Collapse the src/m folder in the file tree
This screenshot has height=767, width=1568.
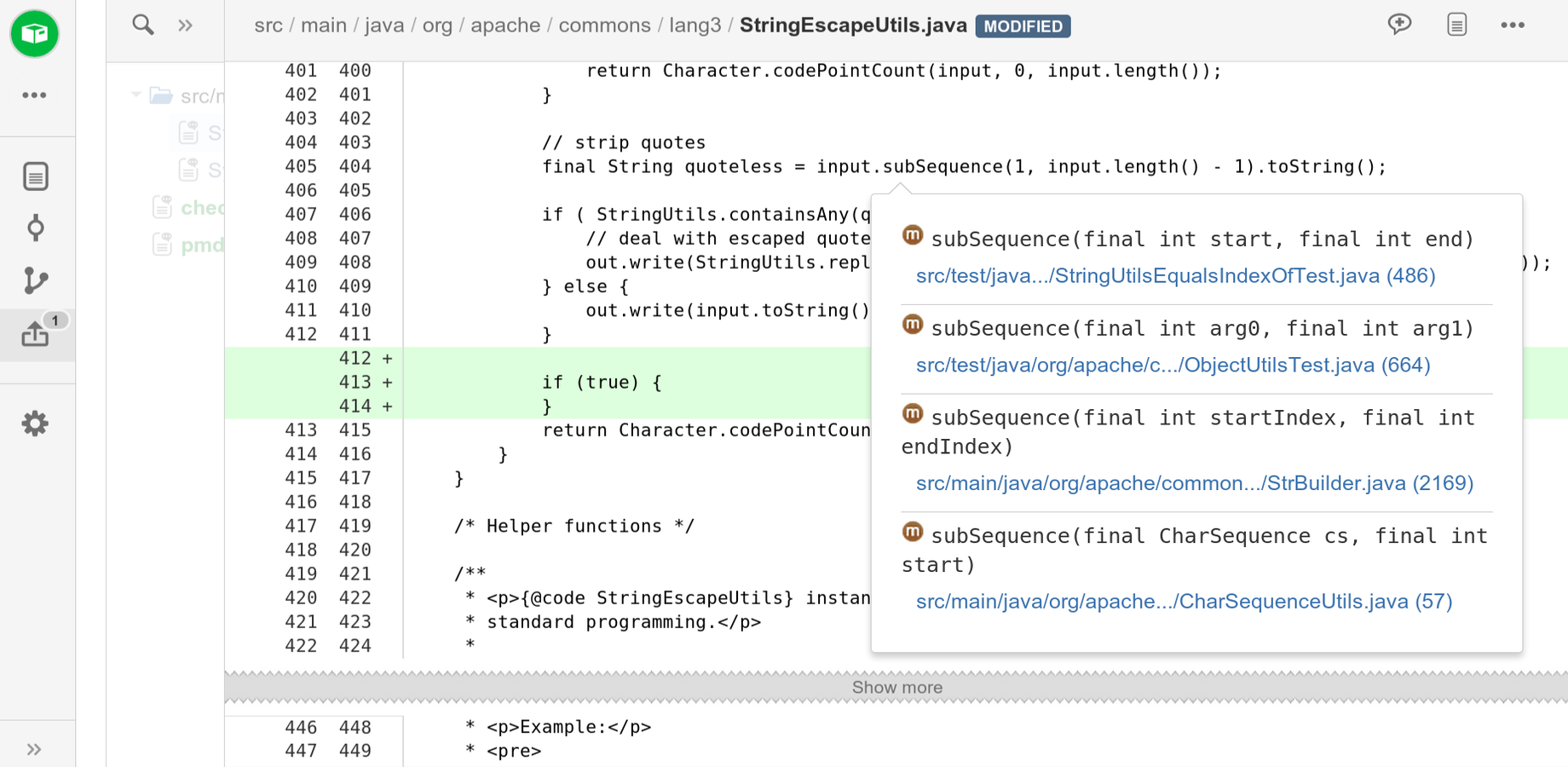tap(135, 95)
